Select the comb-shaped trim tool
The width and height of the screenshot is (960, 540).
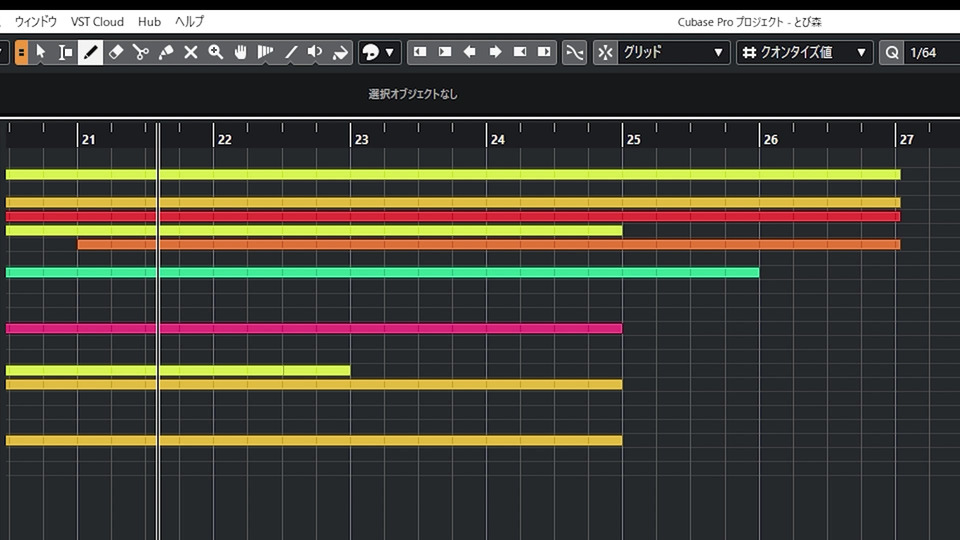(x=265, y=52)
